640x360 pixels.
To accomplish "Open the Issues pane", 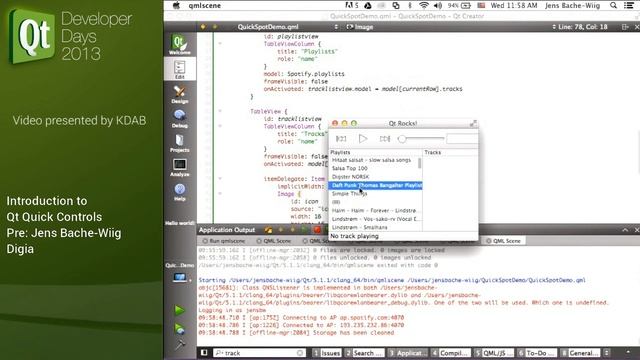I will click(x=327, y=353).
